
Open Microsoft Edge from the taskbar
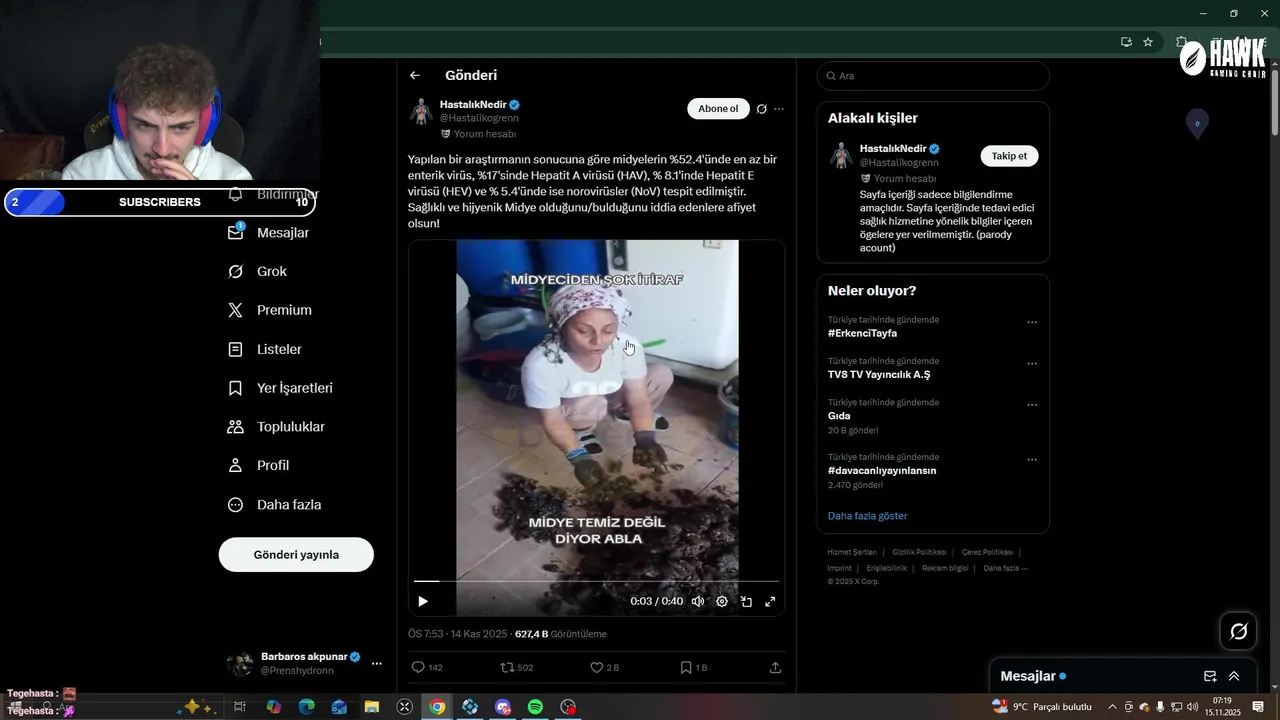pyautogui.click(x=307, y=707)
